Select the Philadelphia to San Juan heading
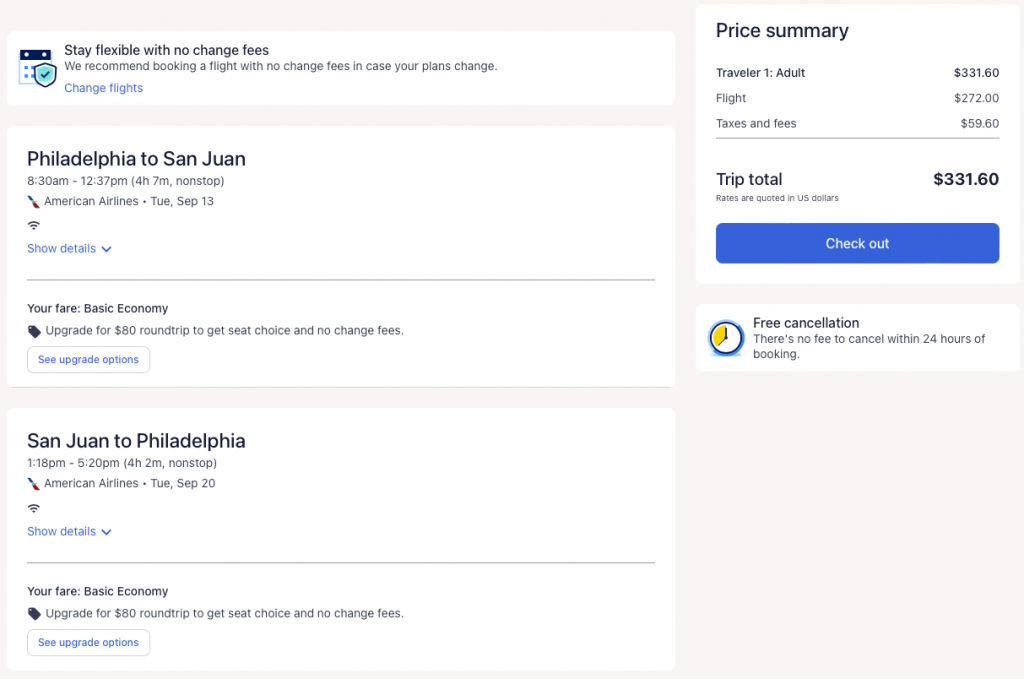The width and height of the screenshot is (1024, 679). (x=136, y=159)
